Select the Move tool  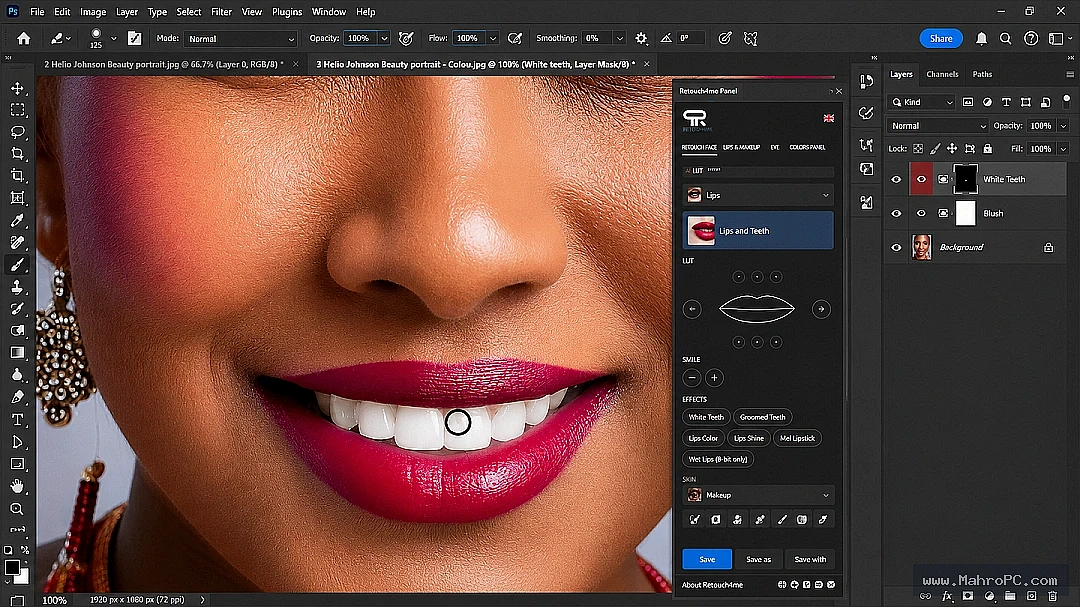(17, 88)
